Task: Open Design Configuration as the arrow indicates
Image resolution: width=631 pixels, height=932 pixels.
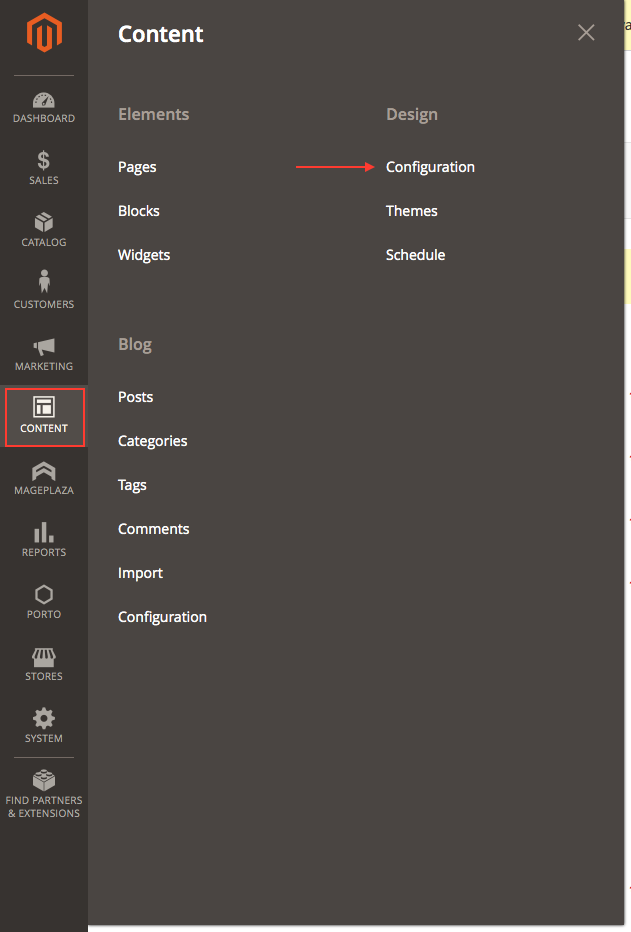Action: pyautogui.click(x=430, y=167)
